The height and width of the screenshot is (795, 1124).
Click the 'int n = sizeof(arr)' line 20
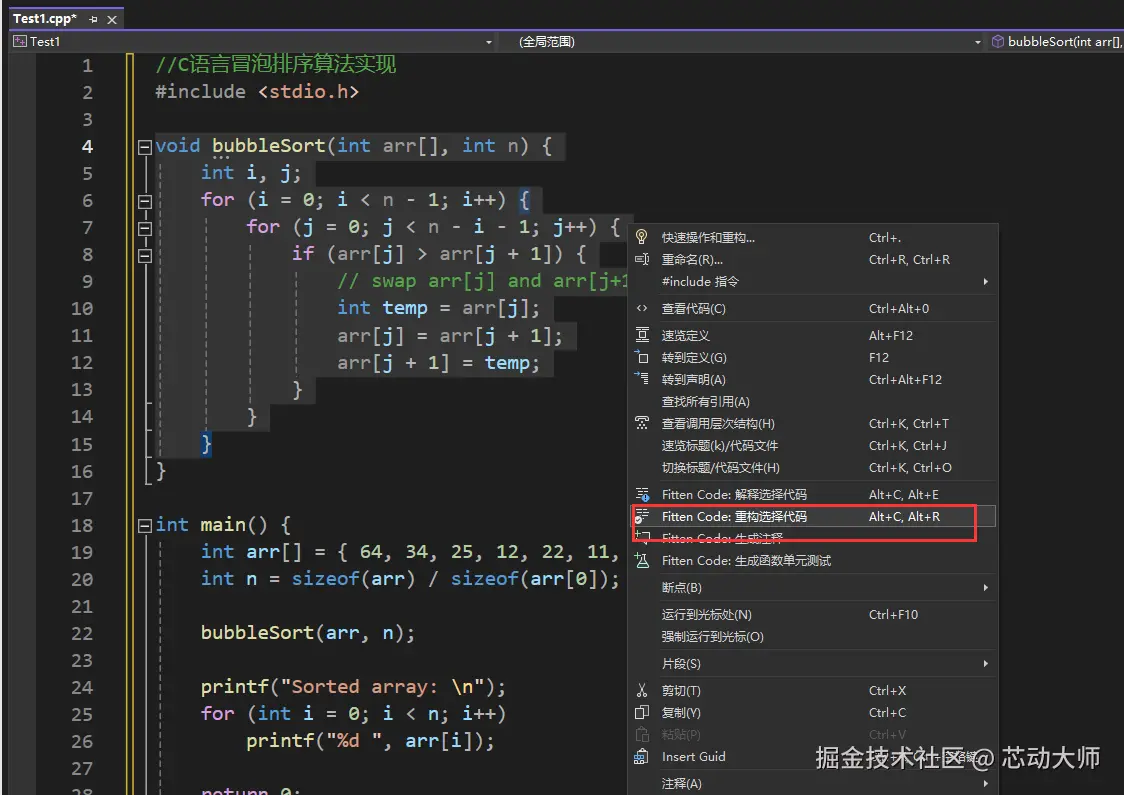410,579
